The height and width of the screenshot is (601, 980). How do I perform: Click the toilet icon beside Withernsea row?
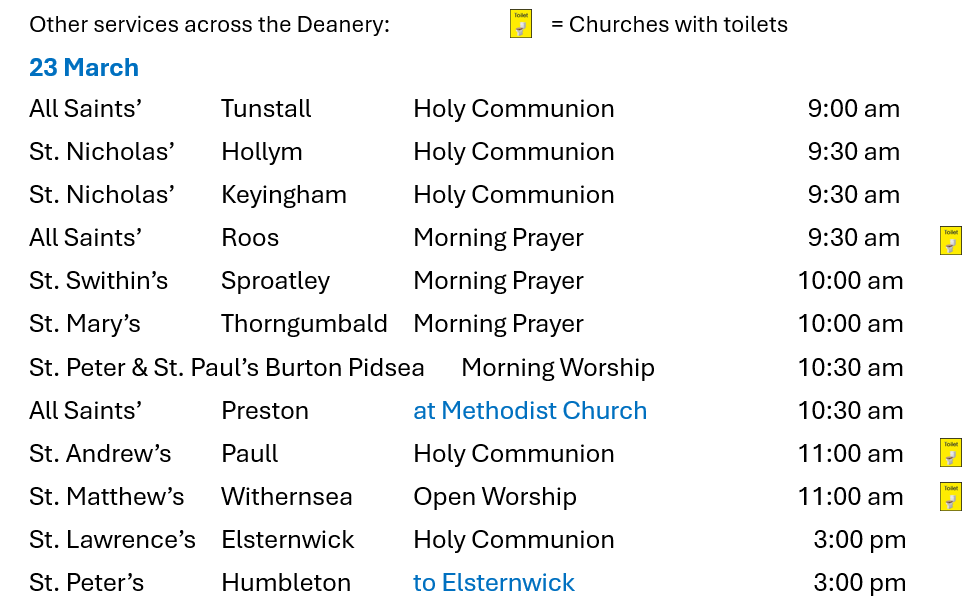click(951, 497)
